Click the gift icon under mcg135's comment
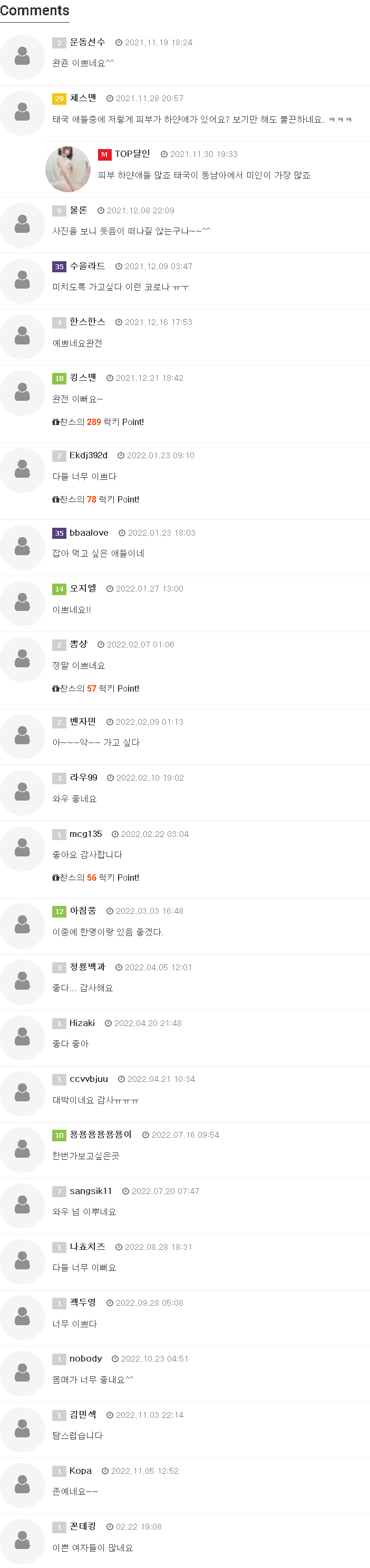 click(55, 877)
